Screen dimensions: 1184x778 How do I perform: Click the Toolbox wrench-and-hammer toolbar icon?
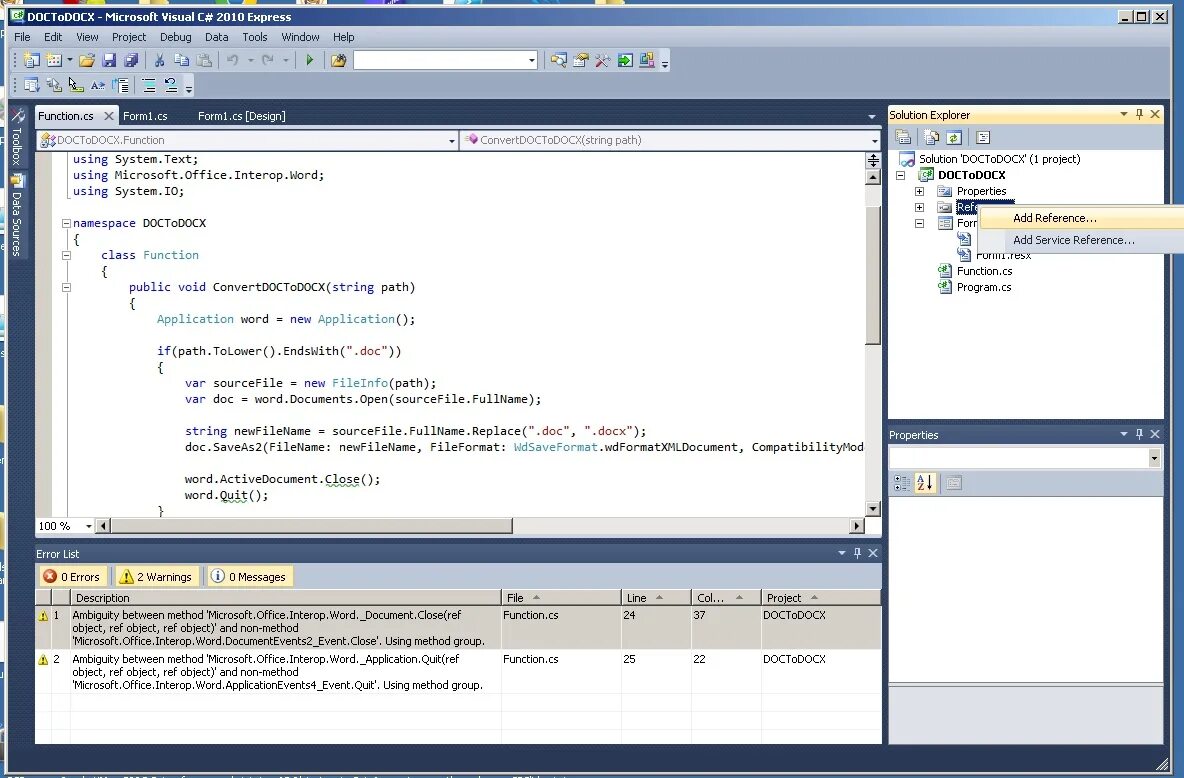click(x=603, y=60)
